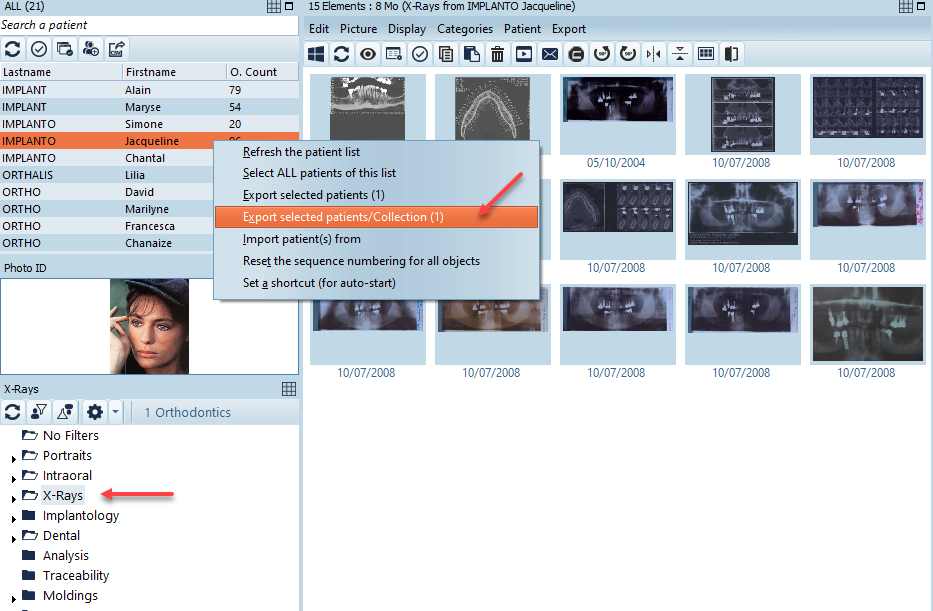The height and width of the screenshot is (611, 933).
Task: Open the Categories menu
Action: (464, 29)
